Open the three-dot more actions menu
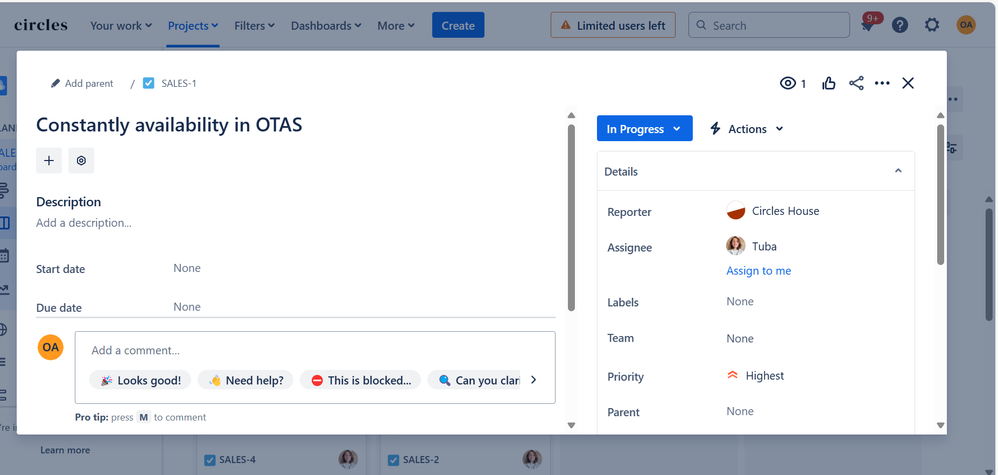 click(x=882, y=83)
